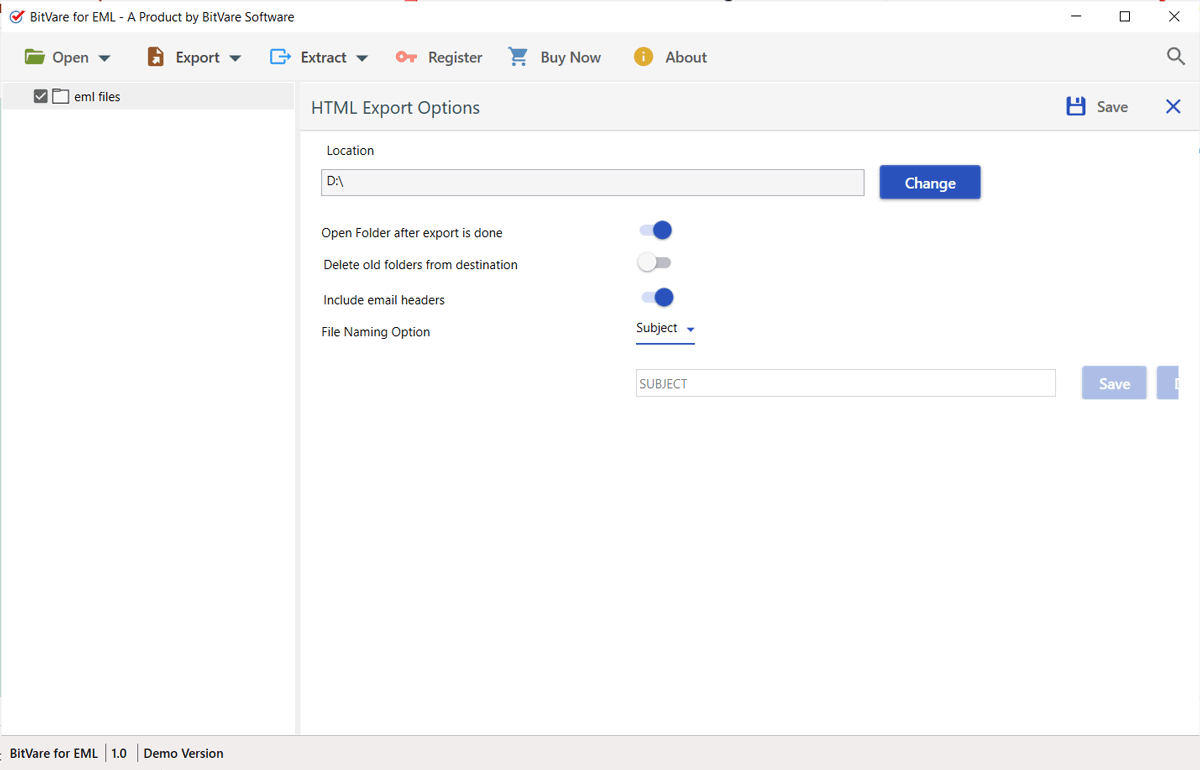Click the green Open folder icon
1200x770 pixels.
pyautogui.click(x=35, y=57)
